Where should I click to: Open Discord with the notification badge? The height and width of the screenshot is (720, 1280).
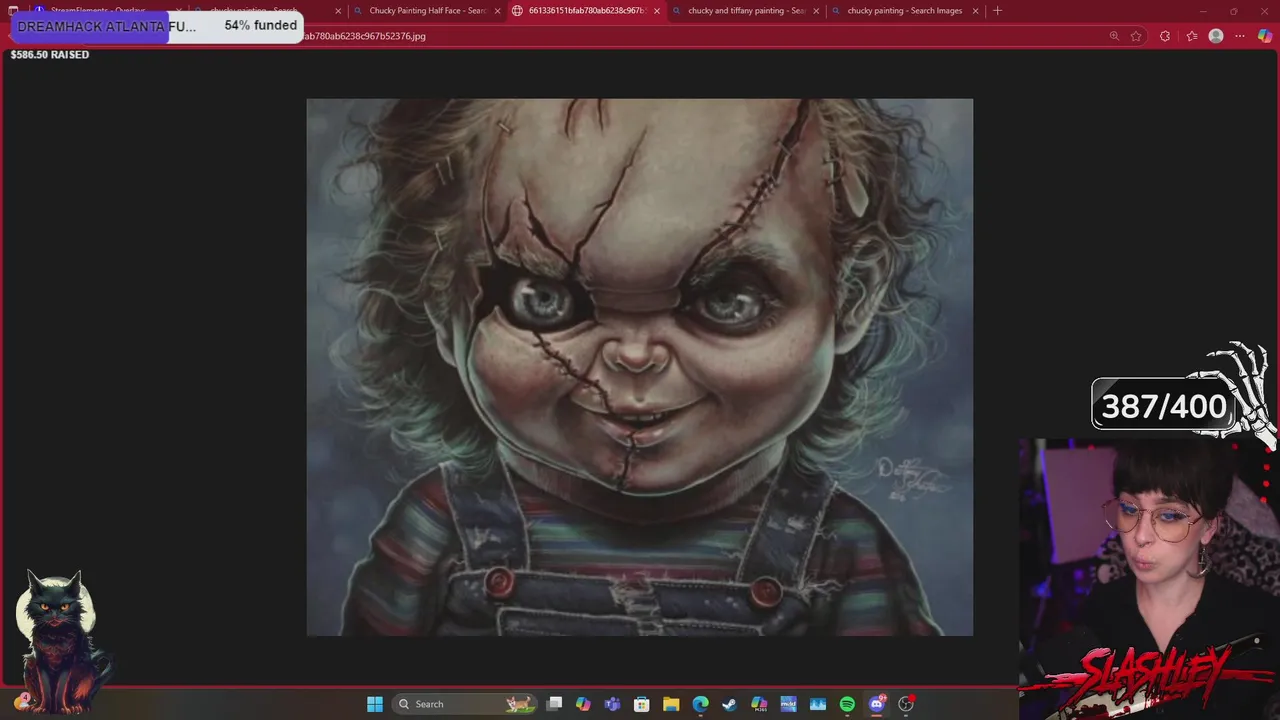pyautogui.click(x=877, y=704)
